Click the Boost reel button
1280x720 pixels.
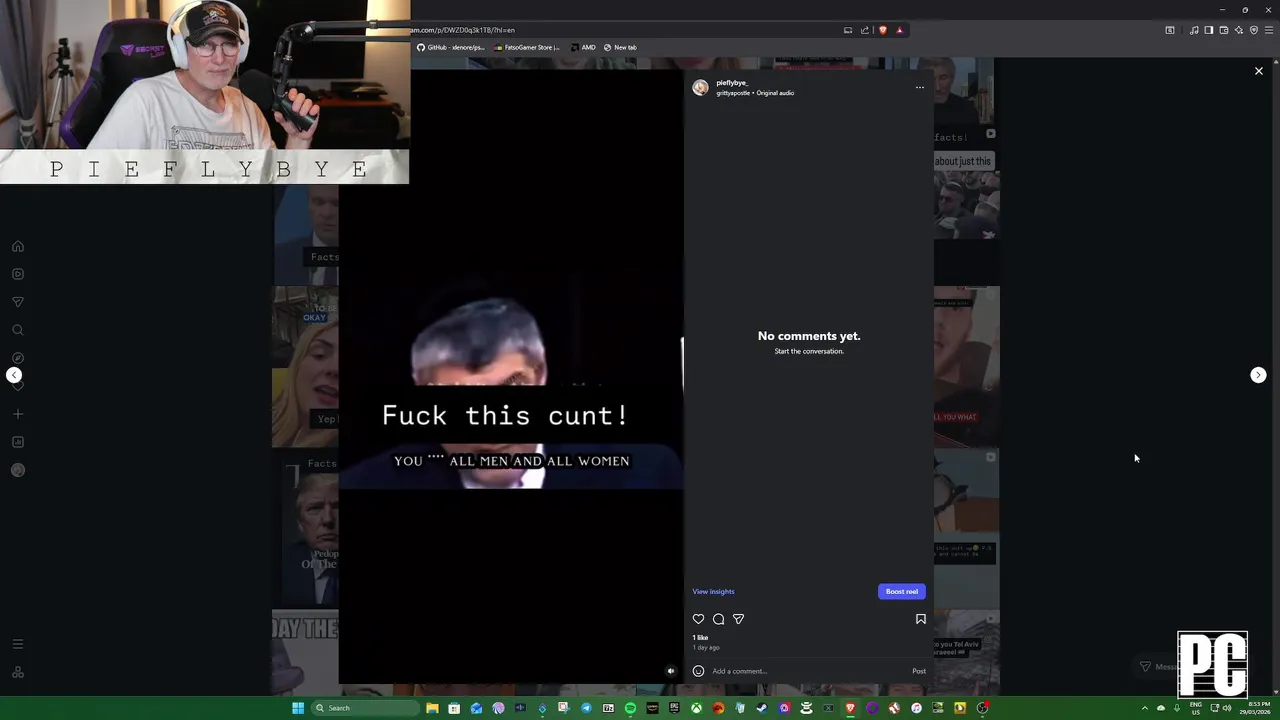point(902,591)
